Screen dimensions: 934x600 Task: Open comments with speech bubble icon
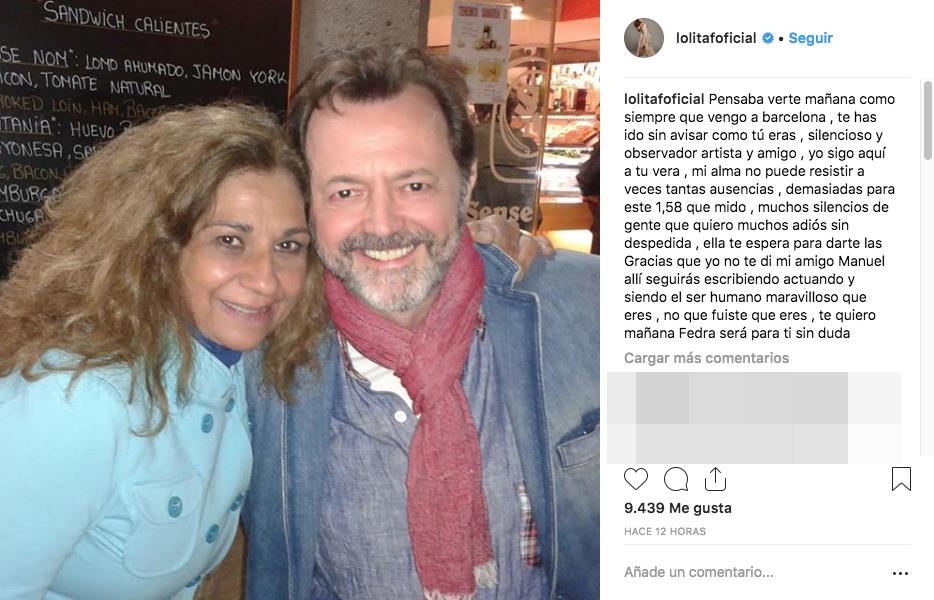click(676, 479)
